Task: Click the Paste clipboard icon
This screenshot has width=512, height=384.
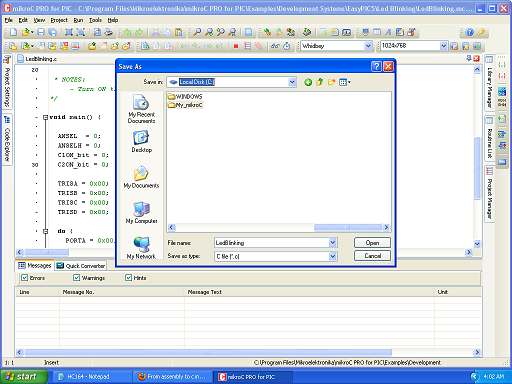Action: (x=179, y=32)
